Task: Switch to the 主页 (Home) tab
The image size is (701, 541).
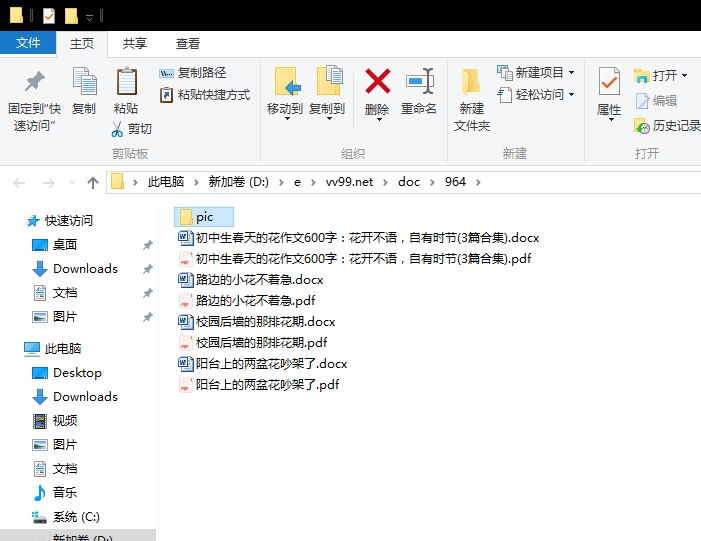Action: coord(82,43)
